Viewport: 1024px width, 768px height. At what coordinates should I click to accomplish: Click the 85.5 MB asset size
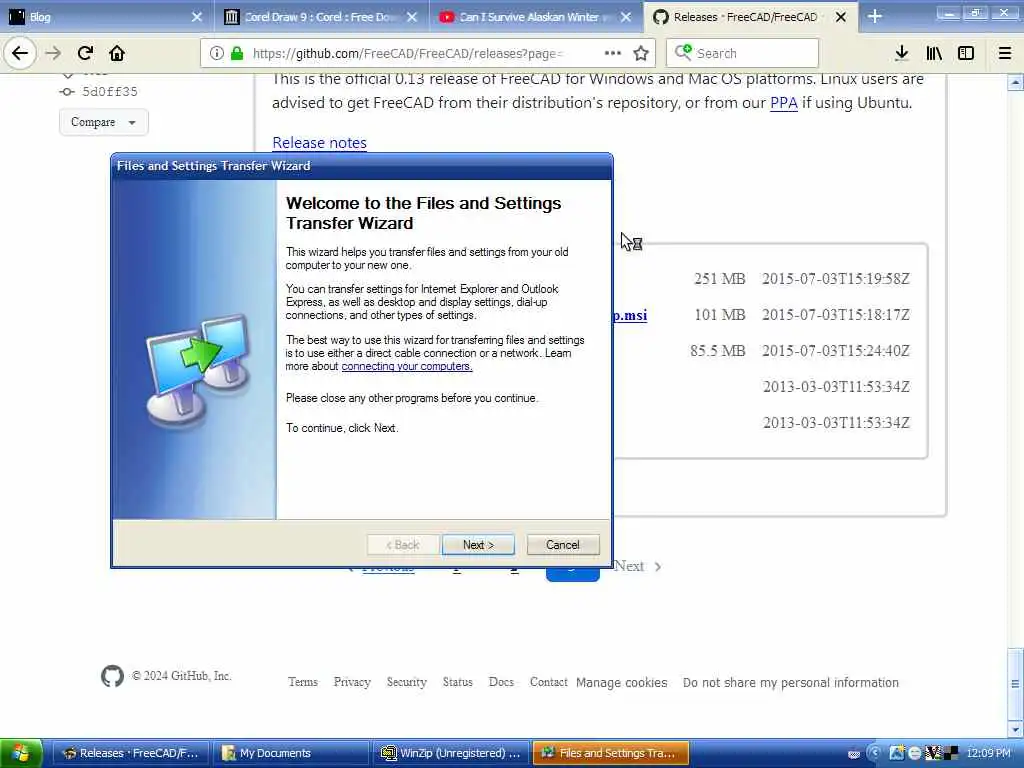point(718,351)
